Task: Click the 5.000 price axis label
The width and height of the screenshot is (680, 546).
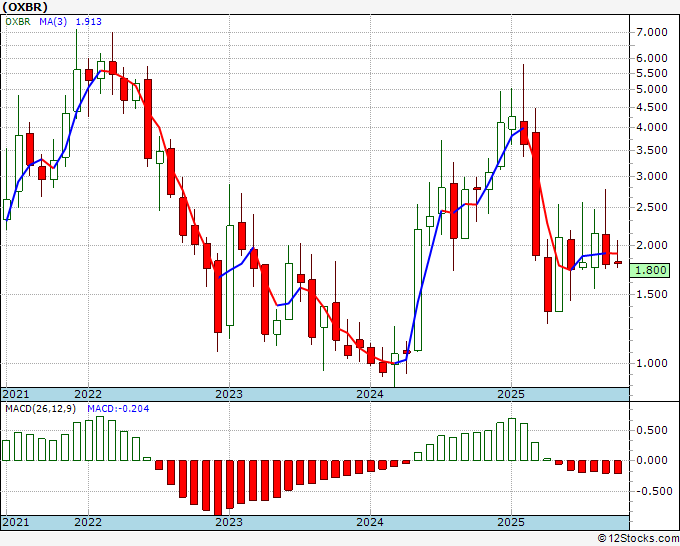Action: (652, 89)
